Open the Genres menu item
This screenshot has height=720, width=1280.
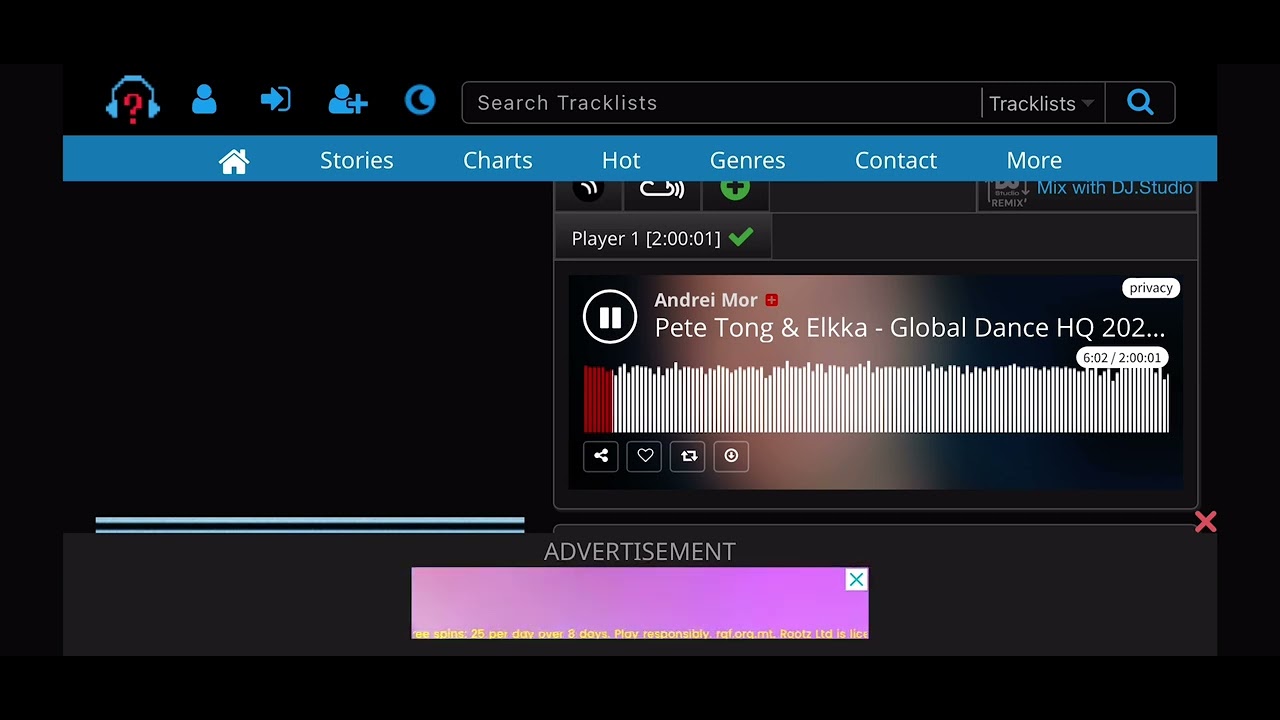[x=747, y=160]
